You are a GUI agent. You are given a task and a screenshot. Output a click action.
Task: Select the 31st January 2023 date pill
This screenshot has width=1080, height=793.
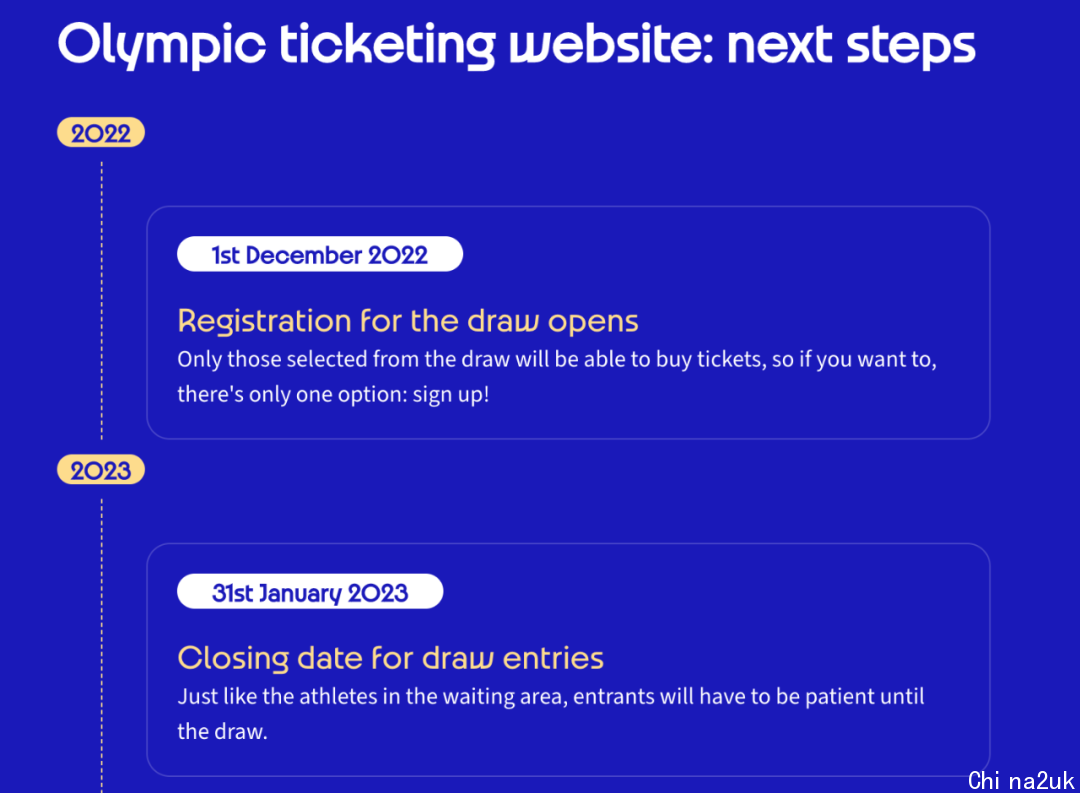(310, 592)
